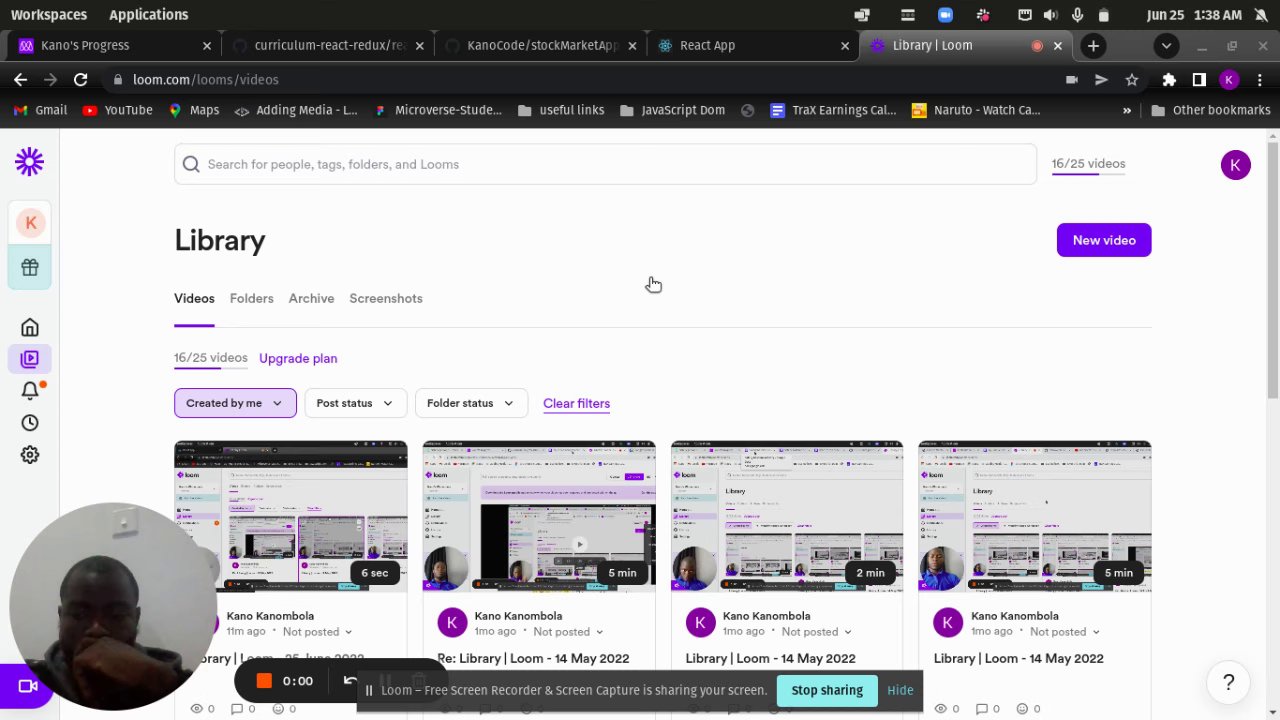Open the history clock icon in sidebar
Viewport: 1280px width, 720px height.
click(x=30, y=423)
